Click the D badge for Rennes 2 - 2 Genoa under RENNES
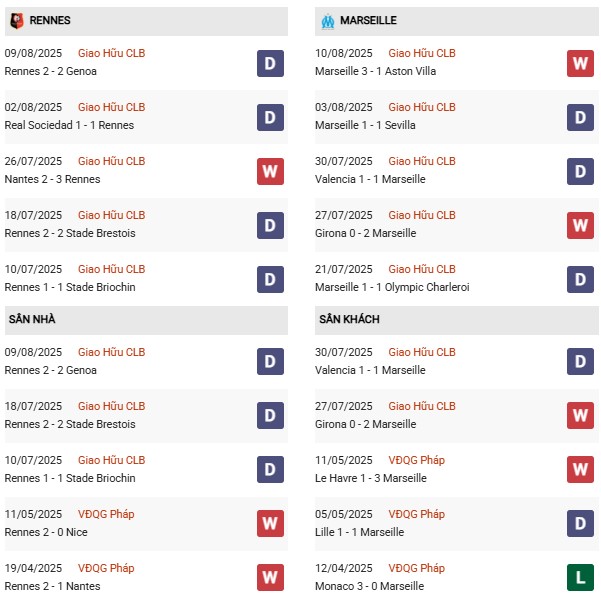 [x=270, y=63]
